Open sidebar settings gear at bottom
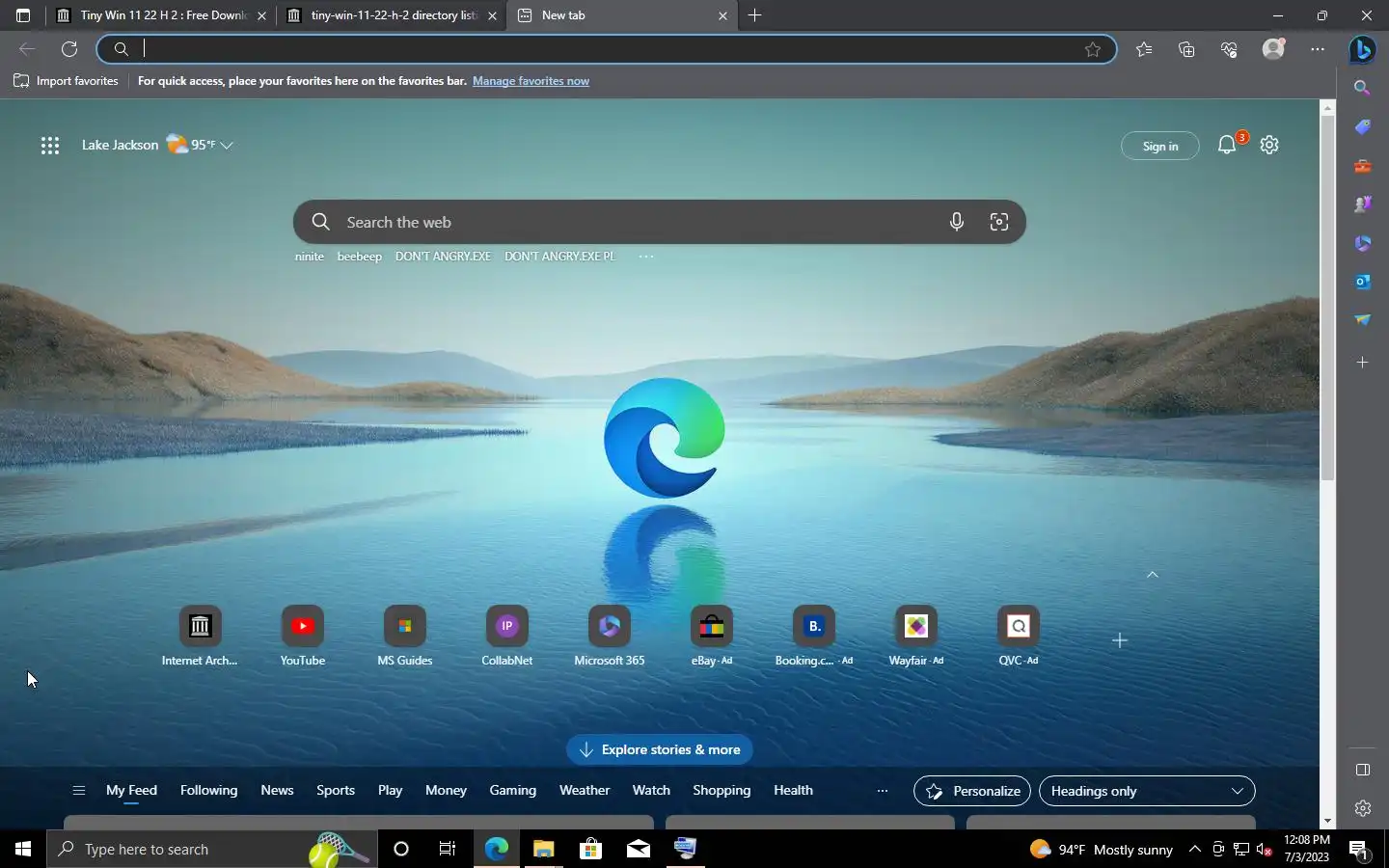This screenshot has width=1389, height=868. 1362,808
